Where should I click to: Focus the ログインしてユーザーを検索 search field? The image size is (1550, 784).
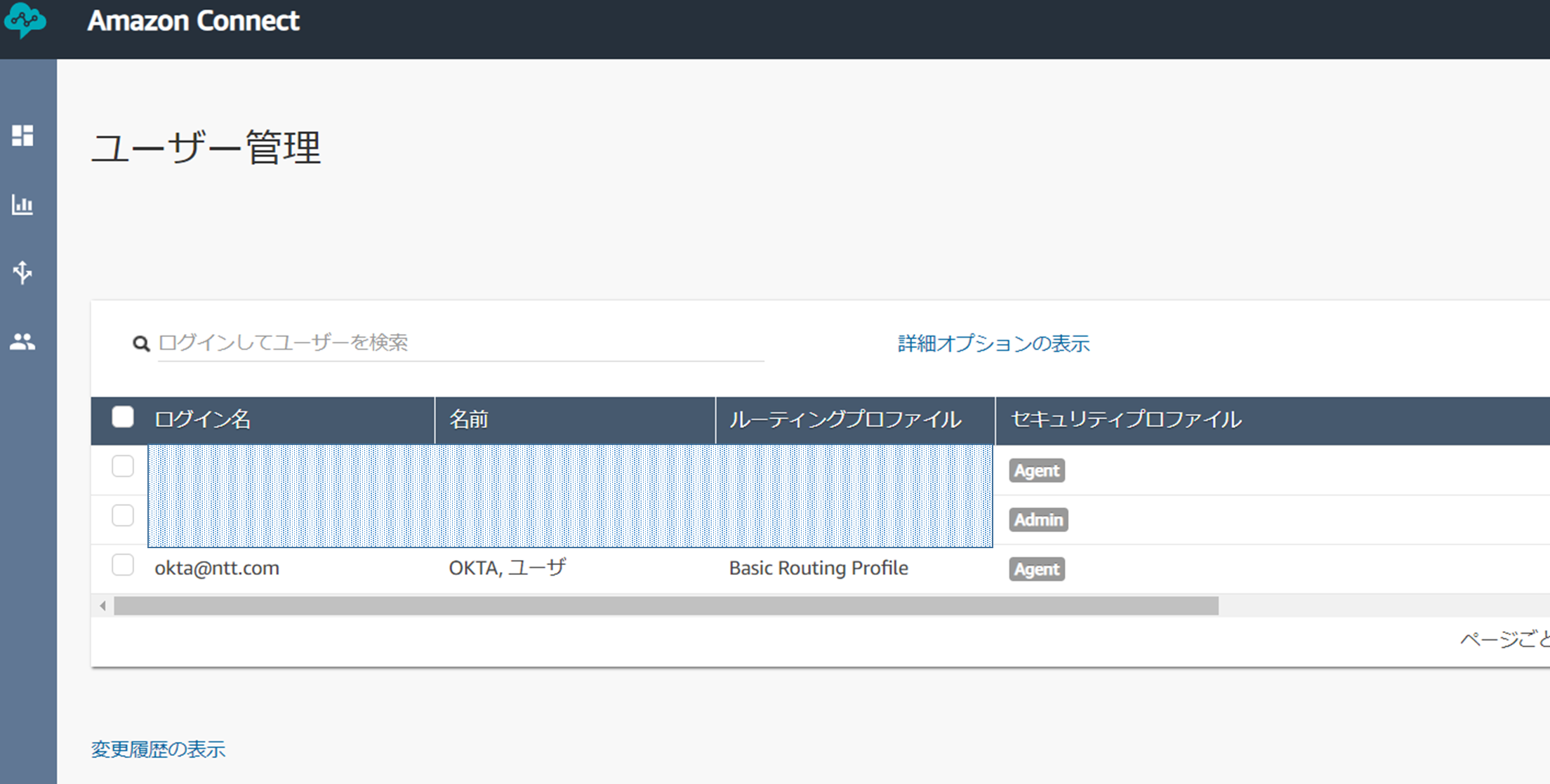[x=461, y=343]
